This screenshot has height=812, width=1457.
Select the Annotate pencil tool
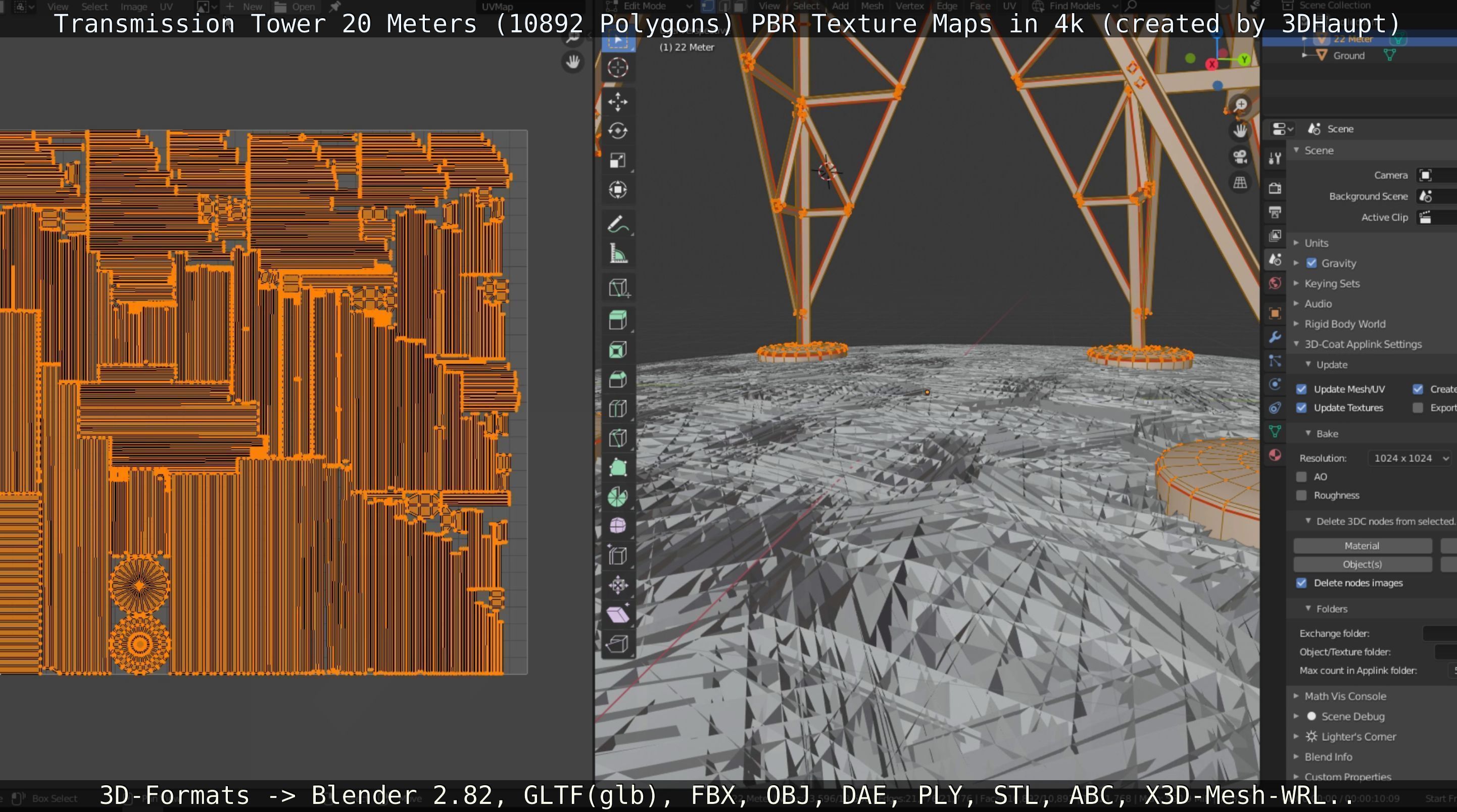coord(618,225)
